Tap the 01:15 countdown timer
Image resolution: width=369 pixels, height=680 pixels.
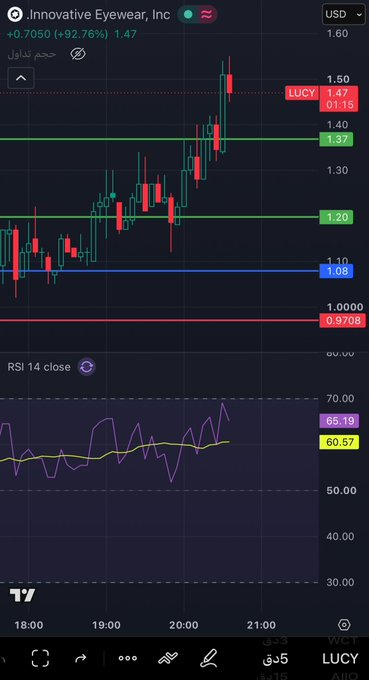[340, 105]
